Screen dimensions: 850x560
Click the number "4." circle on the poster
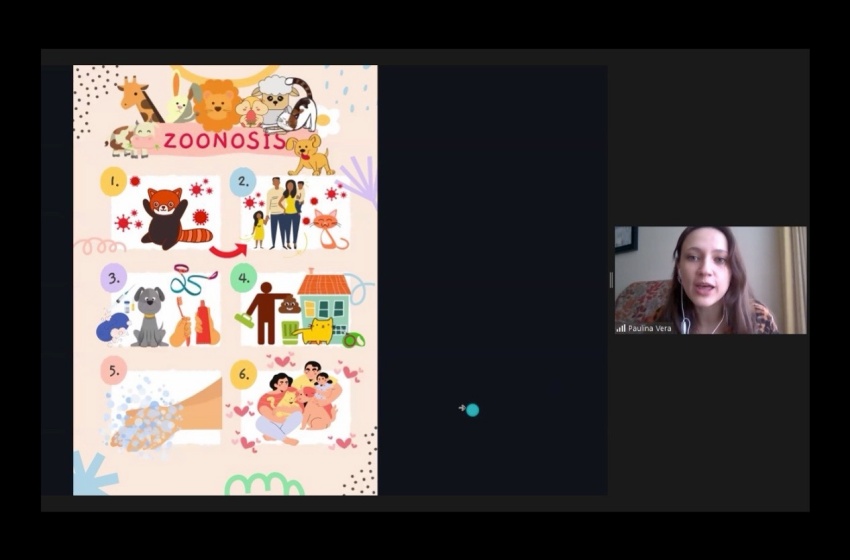point(243,278)
